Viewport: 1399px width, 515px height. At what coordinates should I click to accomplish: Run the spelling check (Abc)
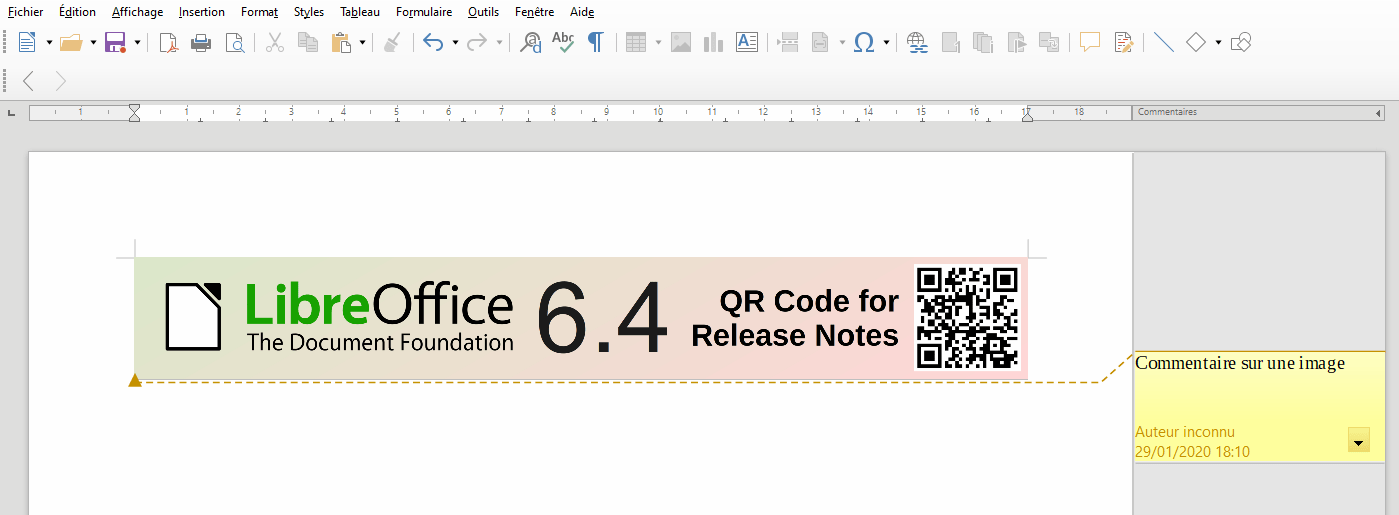tap(563, 42)
